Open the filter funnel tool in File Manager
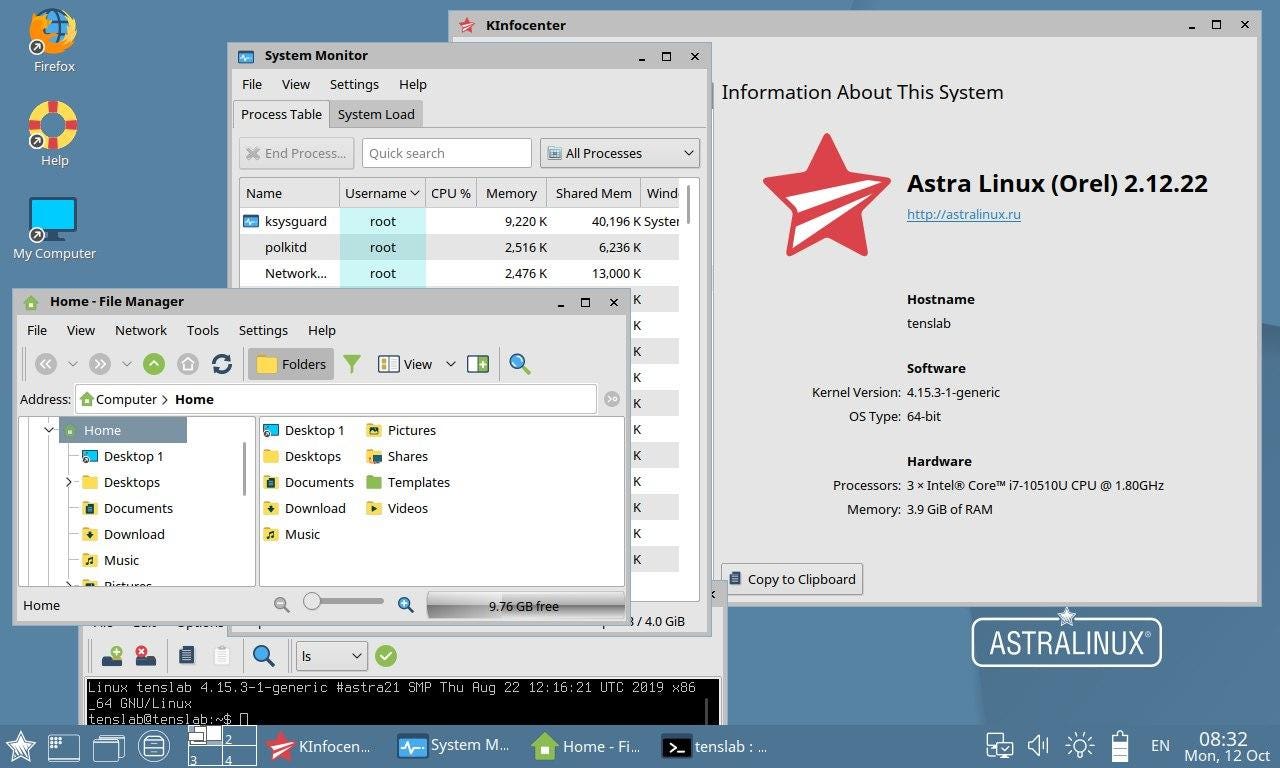The width and height of the screenshot is (1280, 768). pos(352,364)
